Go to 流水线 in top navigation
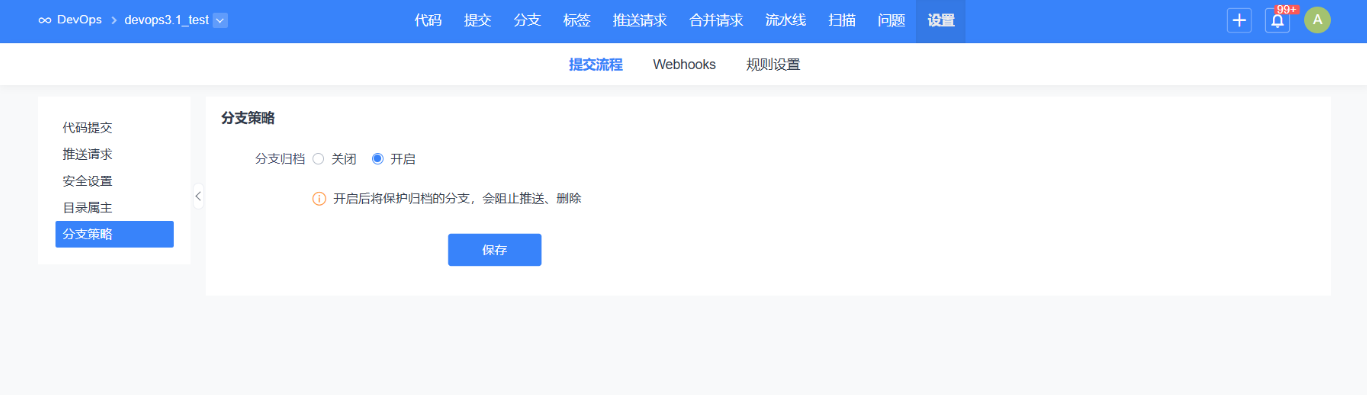1367x395 pixels. point(785,20)
